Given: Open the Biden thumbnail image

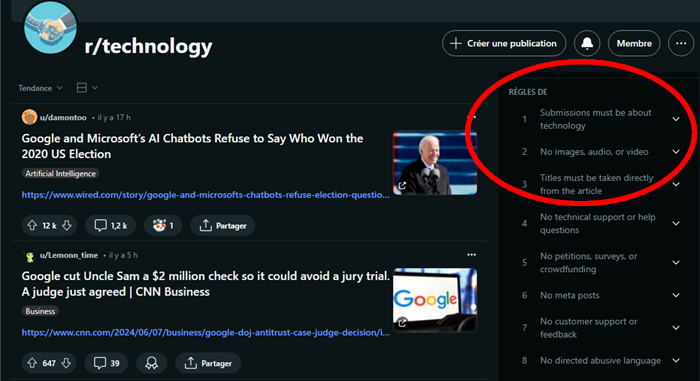Looking at the screenshot, I should [435, 163].
